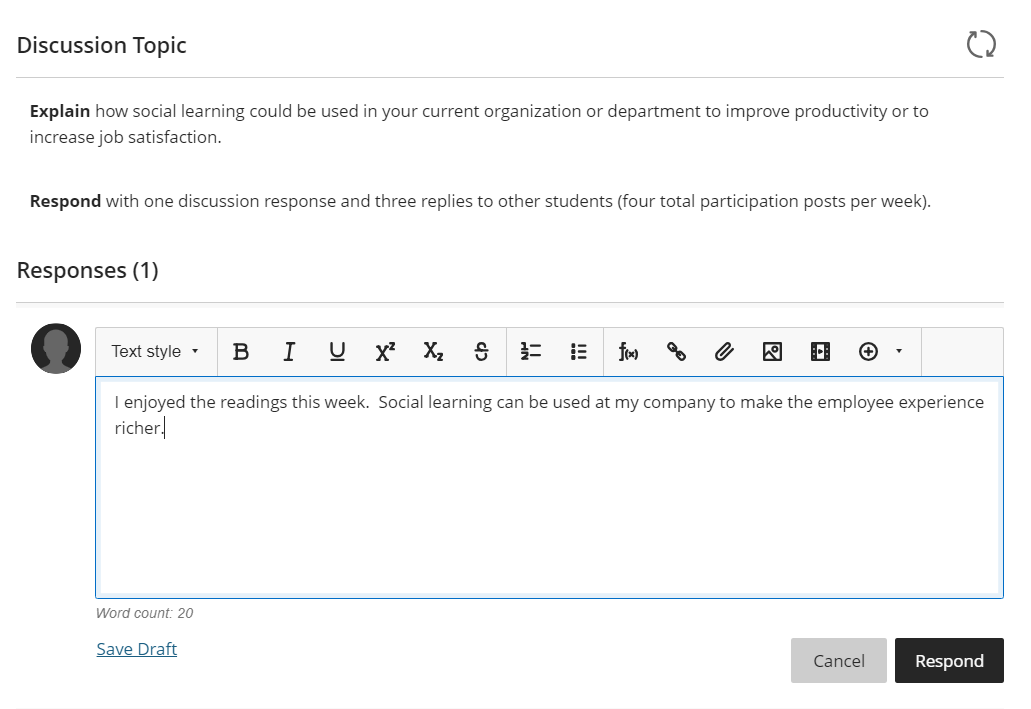Viewport: 1031px width, 709px height.
Task: Attach a file with paperclip icon
Action: (724, 352)
